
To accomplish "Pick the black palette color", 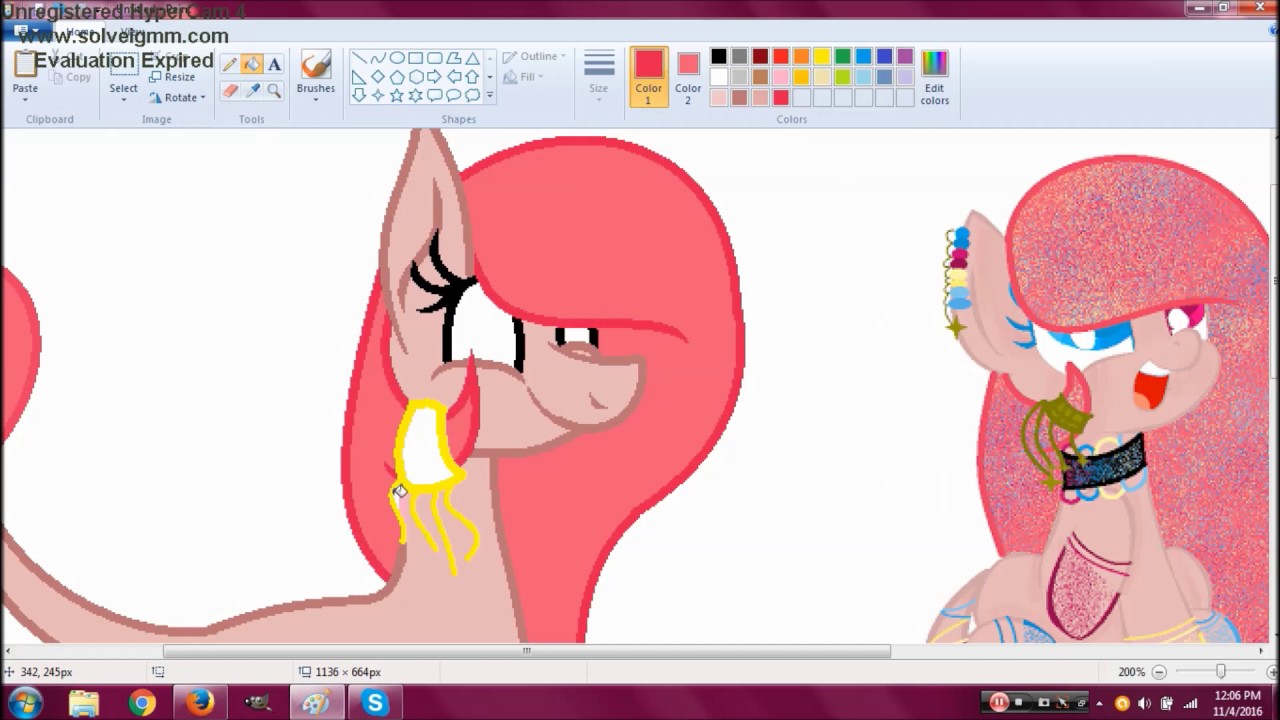I will point(719,56).
